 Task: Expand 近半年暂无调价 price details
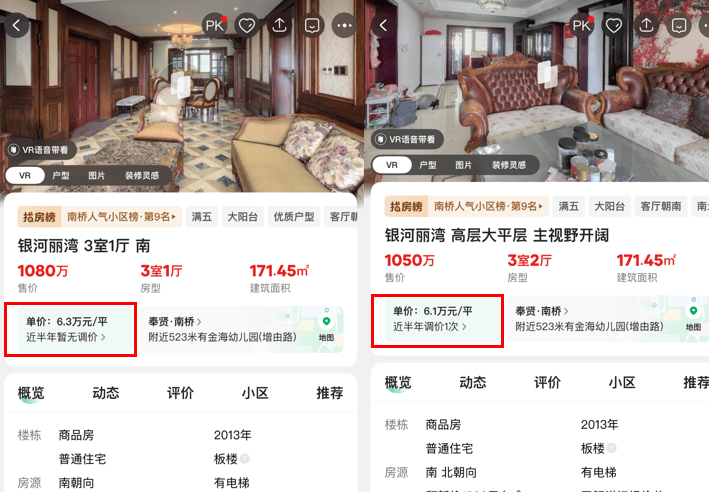66,337
